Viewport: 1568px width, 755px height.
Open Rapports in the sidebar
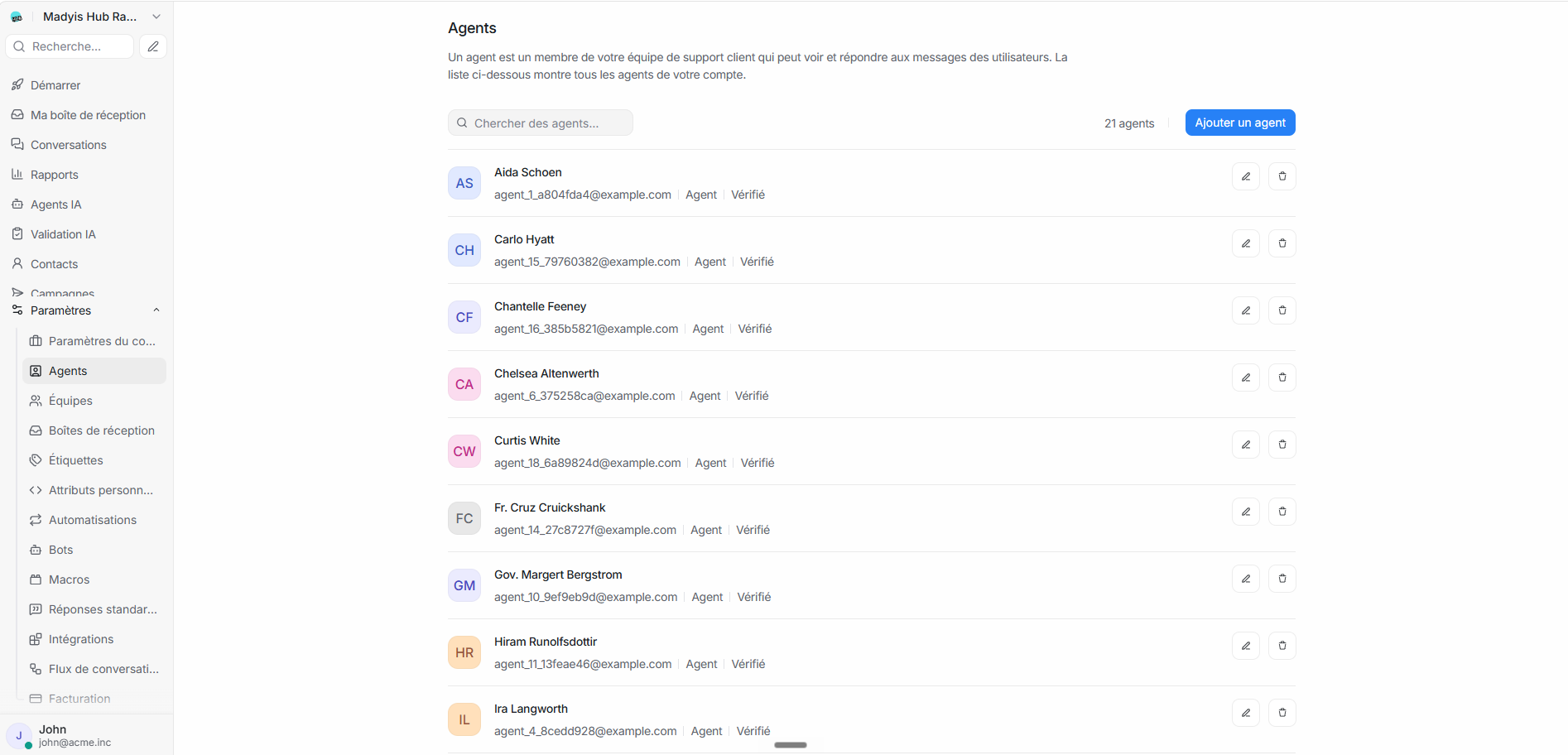(x=86, y=175)
